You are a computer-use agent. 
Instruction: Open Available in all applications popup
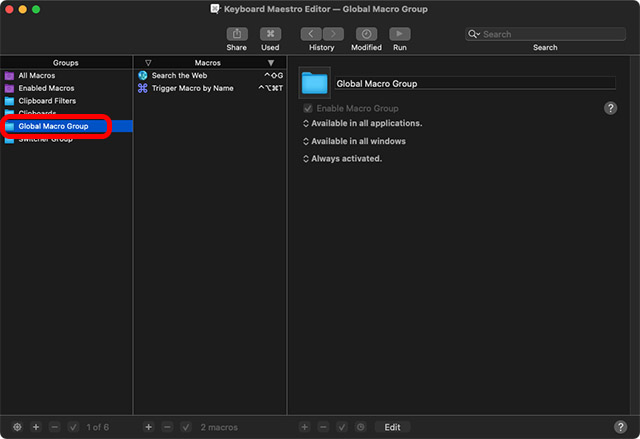[362, 123]
